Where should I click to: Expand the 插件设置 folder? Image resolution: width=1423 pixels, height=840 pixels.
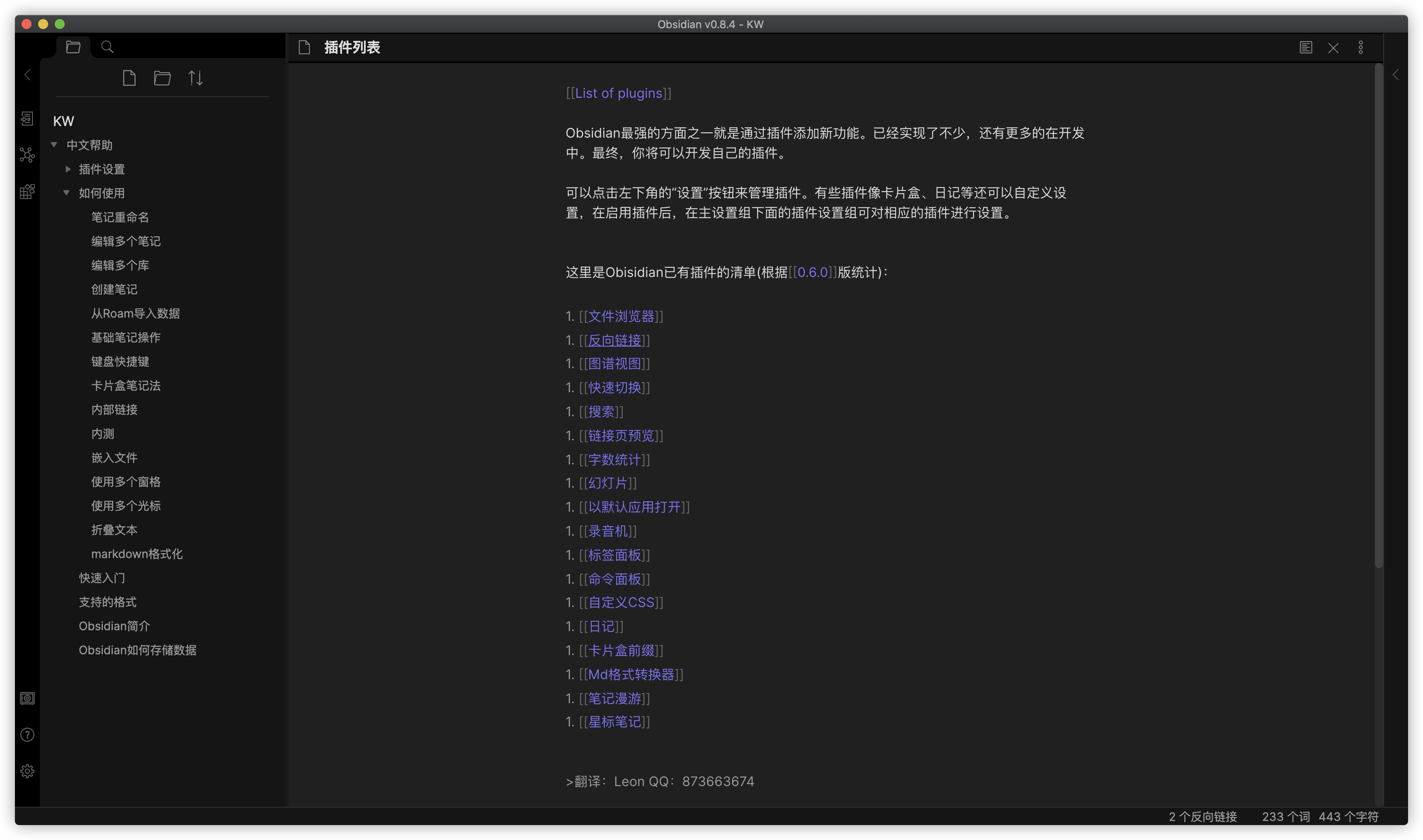[x=68, y=169]
